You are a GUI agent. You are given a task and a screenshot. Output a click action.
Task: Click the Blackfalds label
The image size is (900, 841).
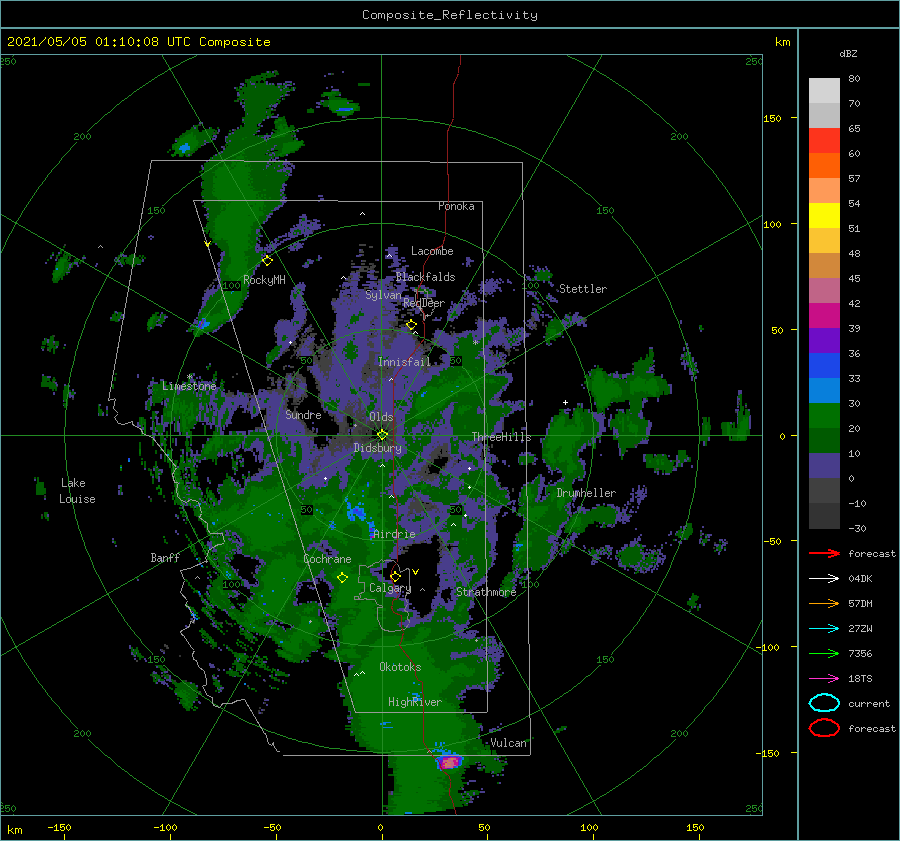click(x=425, y=277)
